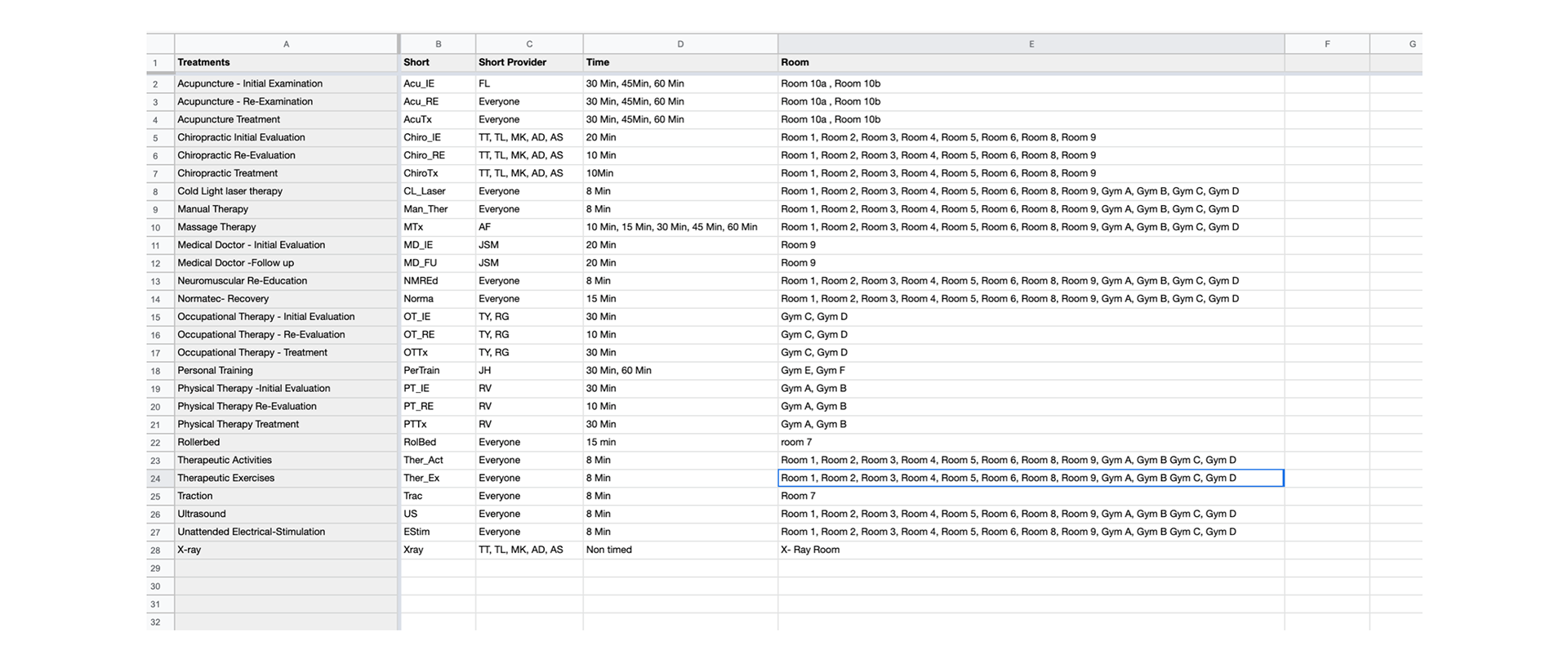1568x660 pixels.
Task: Select 'Medical Doctor -Follow up' cell
Action: [x=286, y=263]
